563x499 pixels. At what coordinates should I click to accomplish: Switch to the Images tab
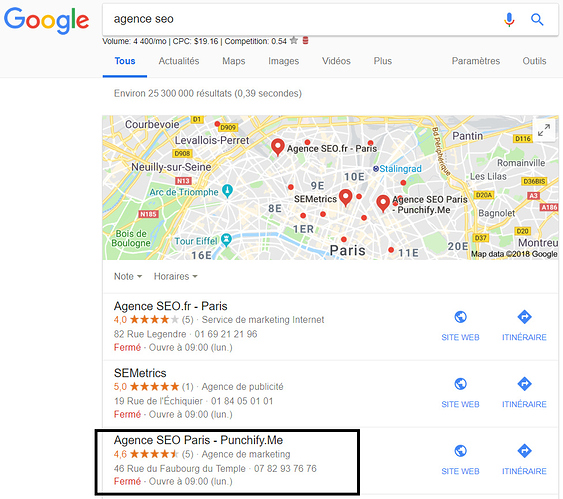click(x=283, y=61)
